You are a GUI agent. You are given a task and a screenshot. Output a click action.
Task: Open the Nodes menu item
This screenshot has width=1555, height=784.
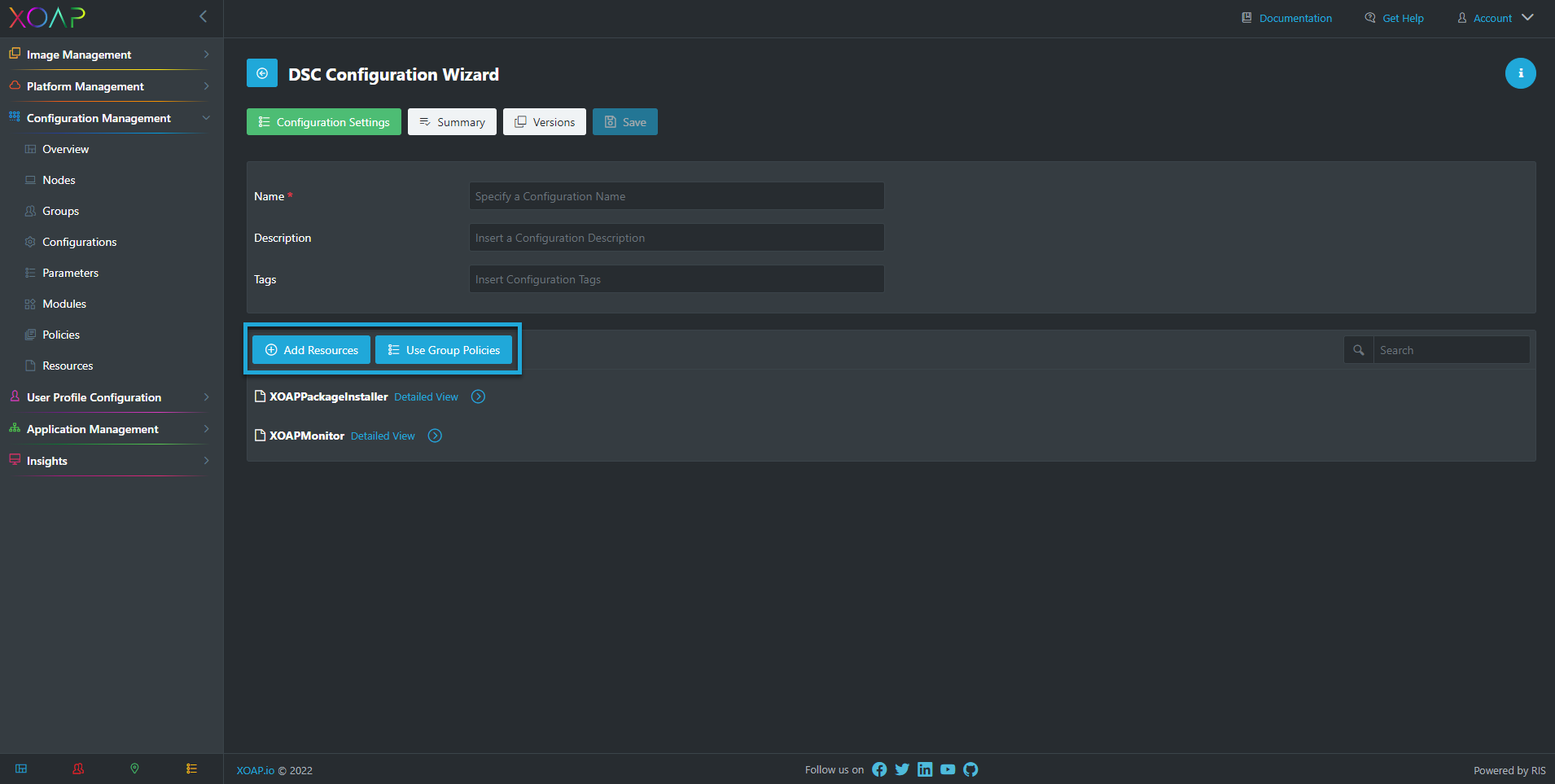click(59, 180)
